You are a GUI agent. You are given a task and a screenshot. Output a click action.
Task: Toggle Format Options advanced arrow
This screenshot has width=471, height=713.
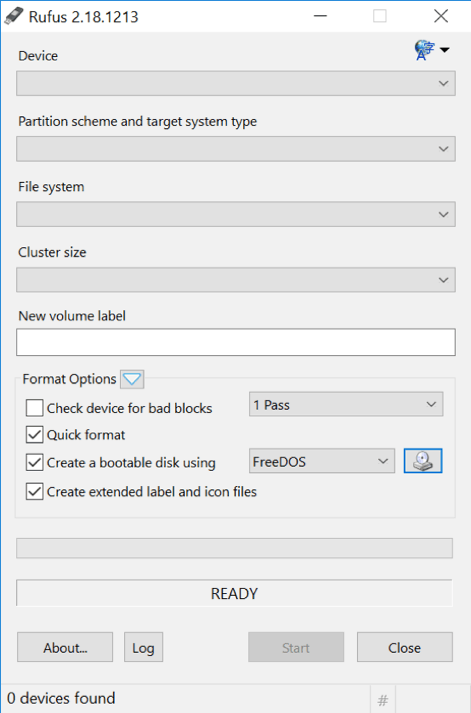(x=132, y=379)
